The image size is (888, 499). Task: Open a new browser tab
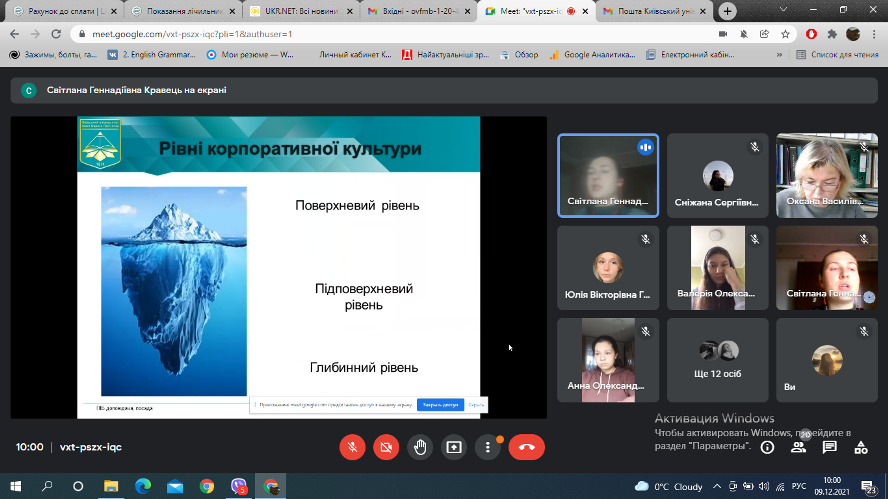click(727, 11)
